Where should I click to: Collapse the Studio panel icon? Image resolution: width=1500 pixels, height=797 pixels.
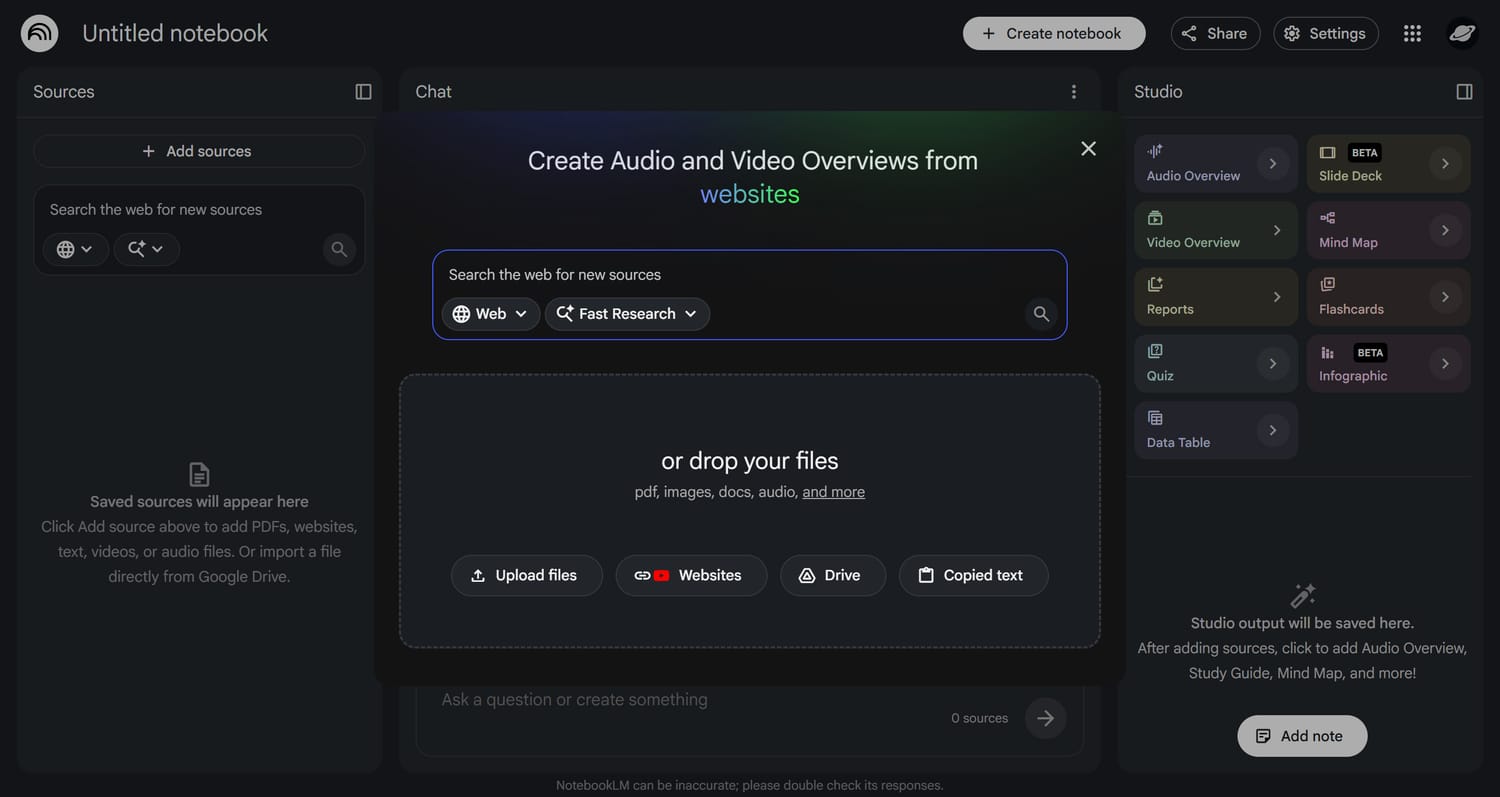coord(1464,91)
